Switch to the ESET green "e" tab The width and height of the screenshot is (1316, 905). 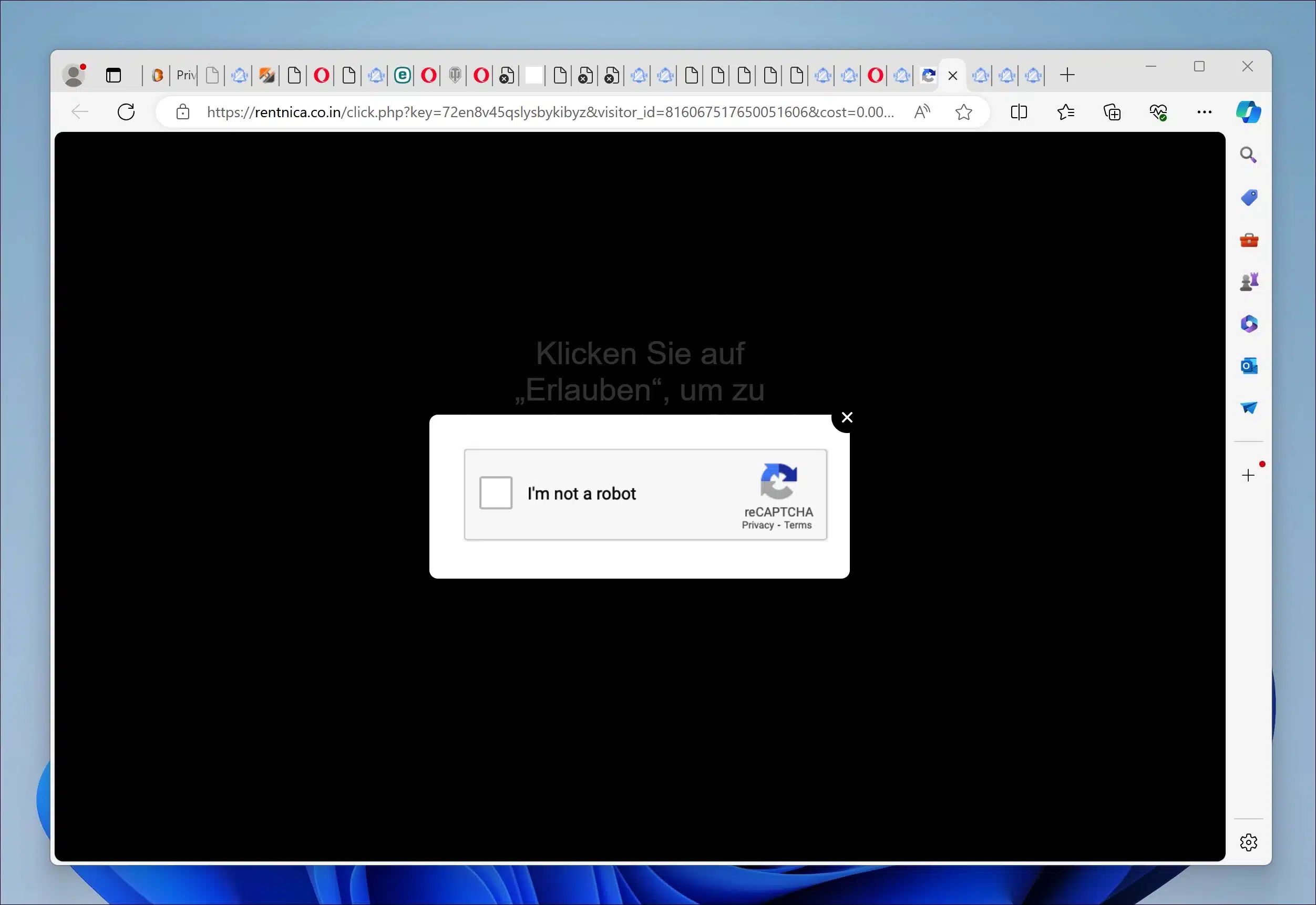(403, 75)
